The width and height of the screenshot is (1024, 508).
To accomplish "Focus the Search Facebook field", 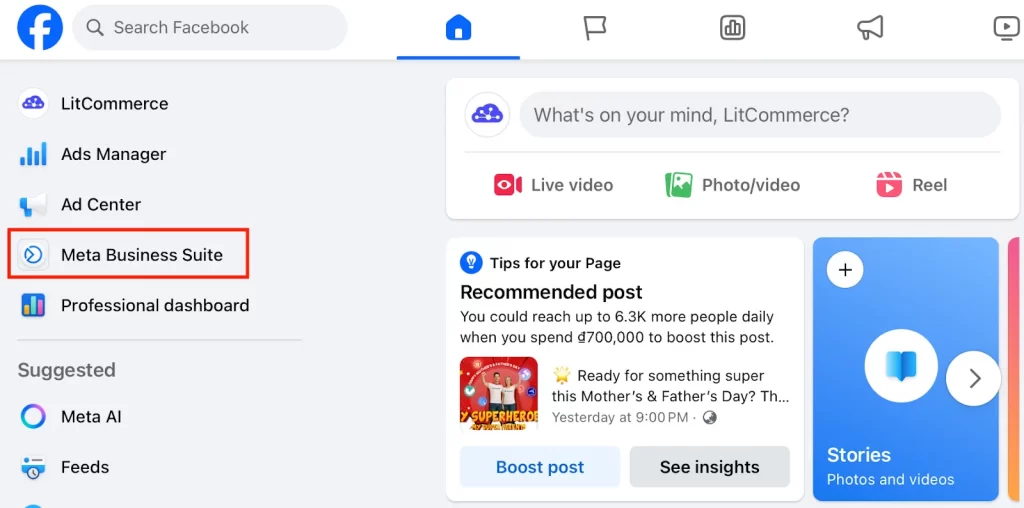I will point(210,27).
